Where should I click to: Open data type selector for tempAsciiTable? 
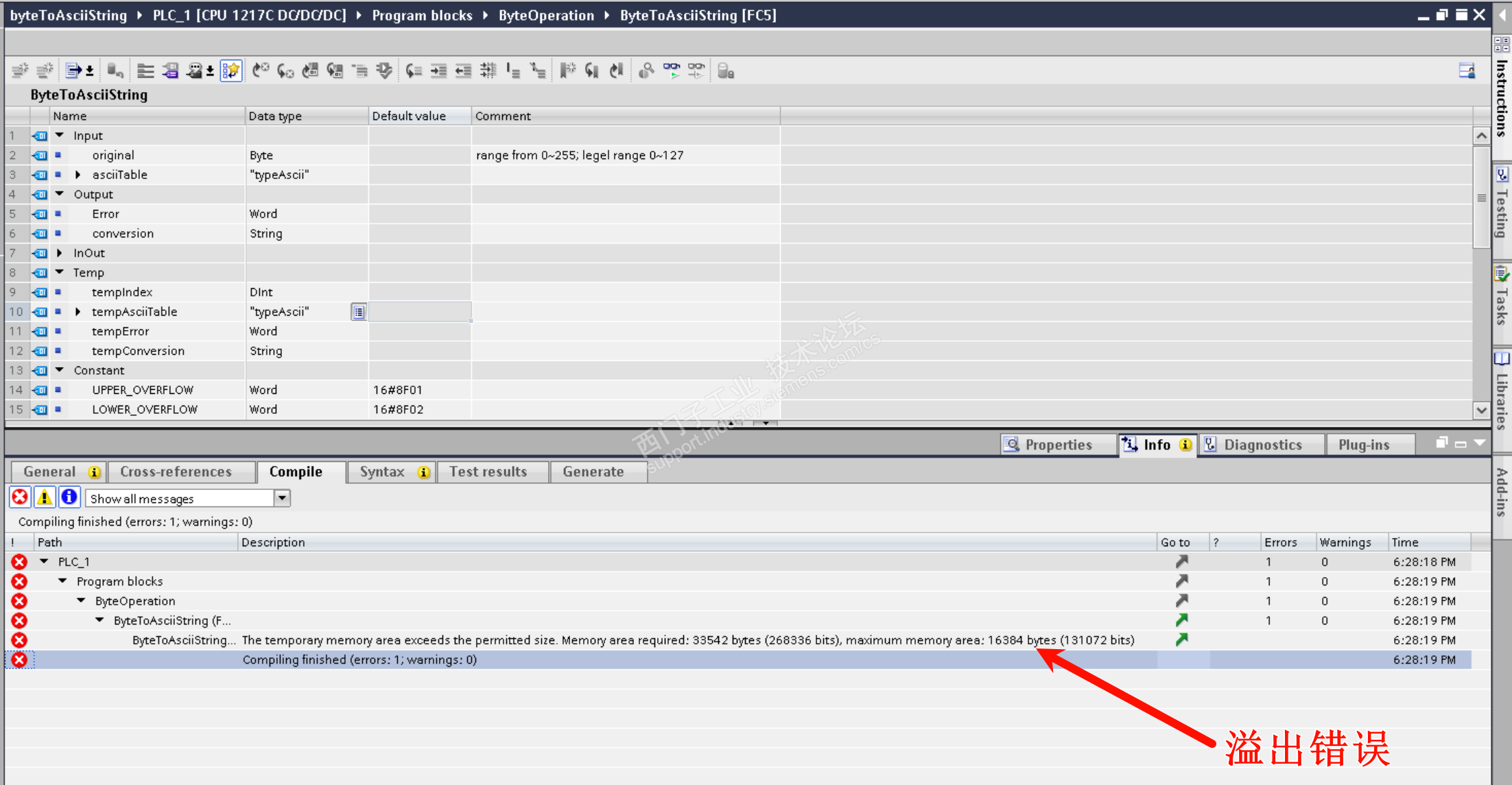[358, 312]
